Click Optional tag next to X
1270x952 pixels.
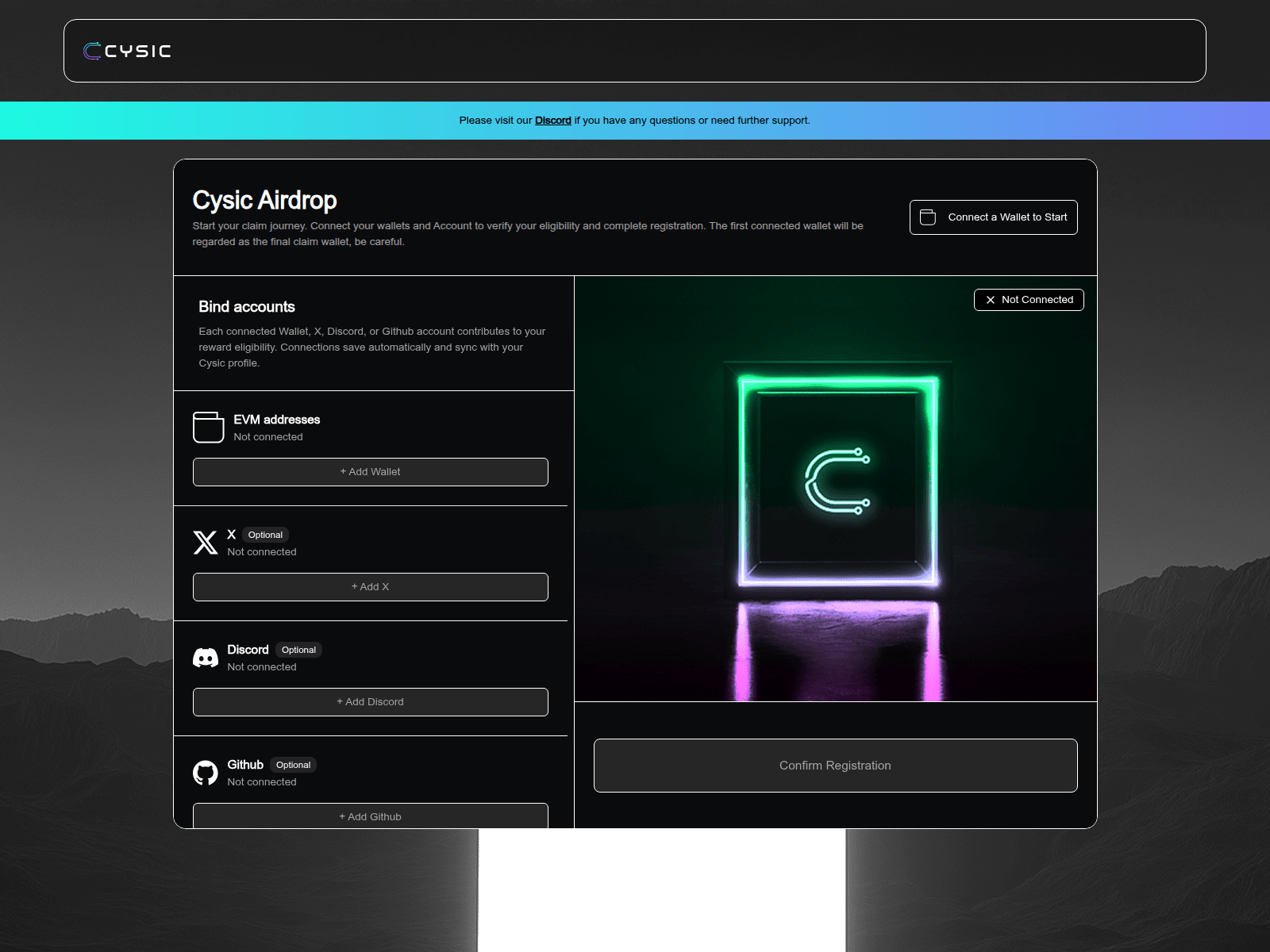(265, 535)
